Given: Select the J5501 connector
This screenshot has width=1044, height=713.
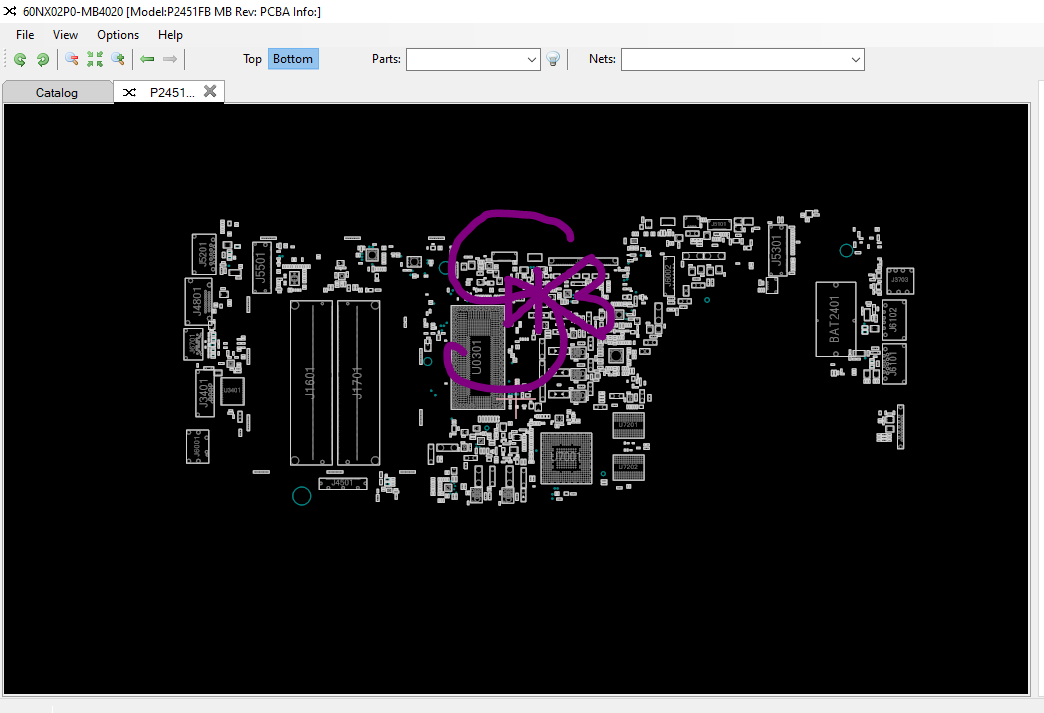Looking at the screenshot, I should pos(262,267).
